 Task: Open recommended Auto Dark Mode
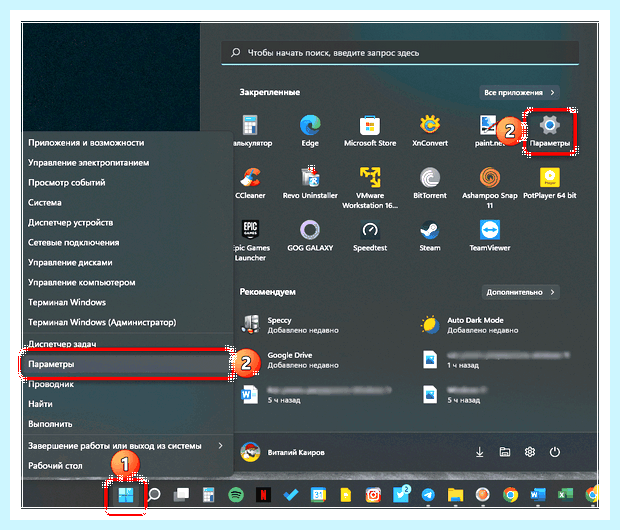(471, 325)
